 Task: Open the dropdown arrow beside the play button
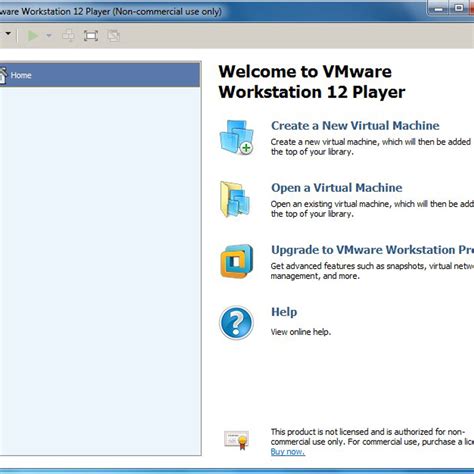pyautogui.click(x=49, y=35)
